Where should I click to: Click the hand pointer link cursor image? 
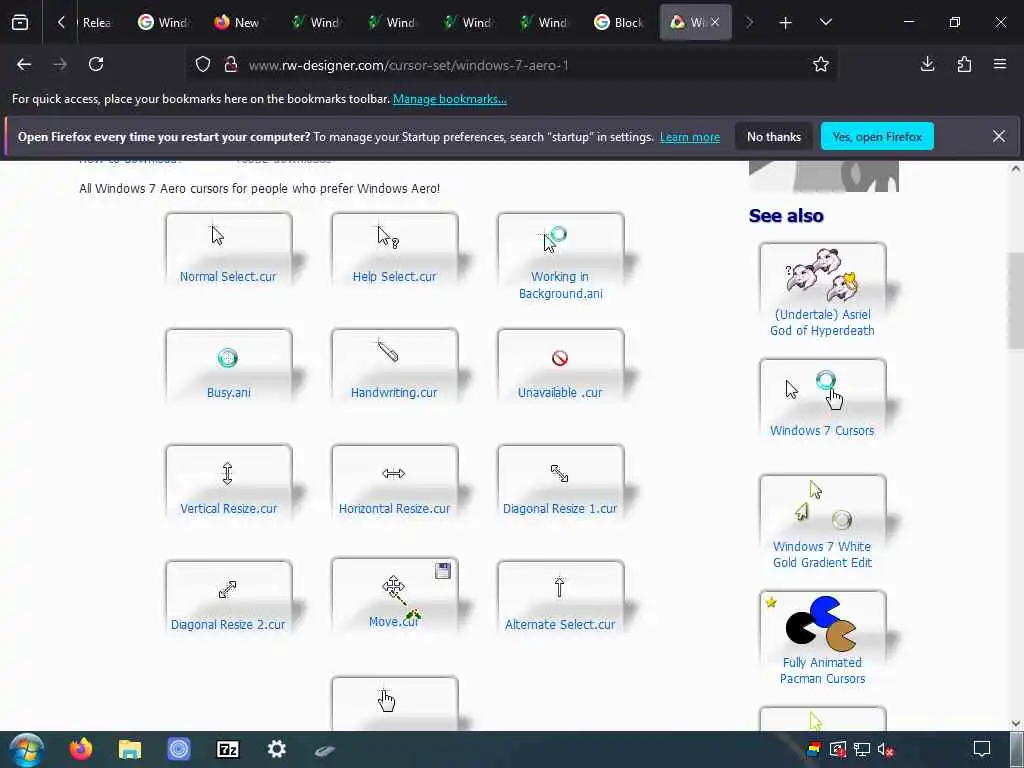point(386,700)
